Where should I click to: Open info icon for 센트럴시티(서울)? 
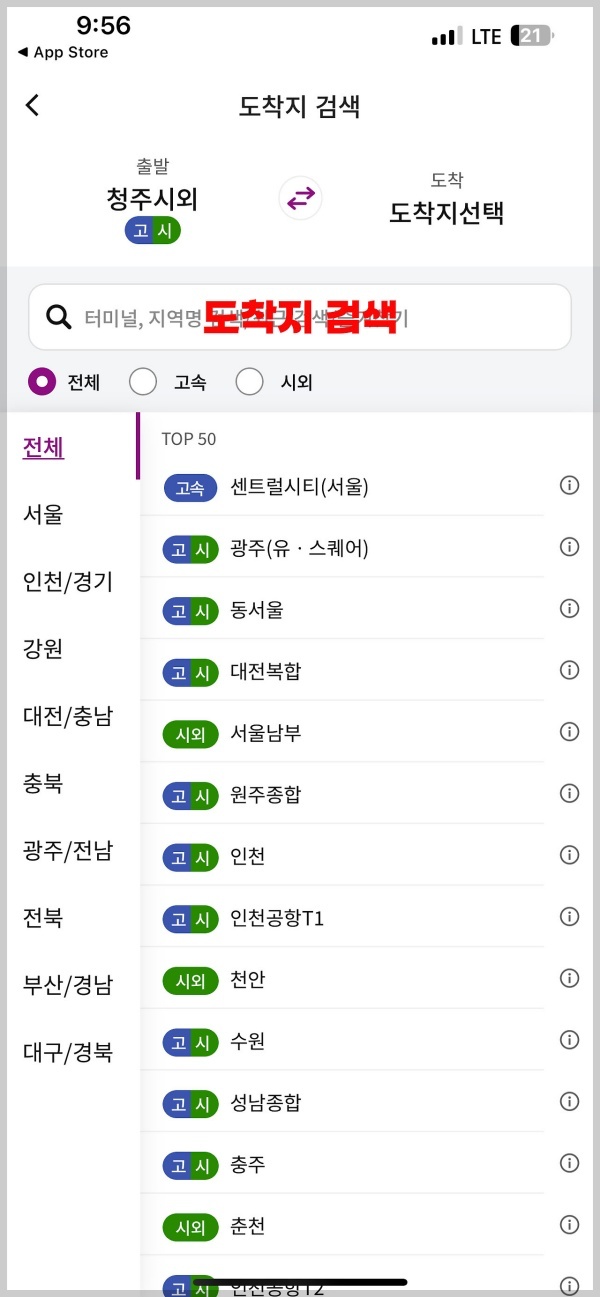[569, 485]
